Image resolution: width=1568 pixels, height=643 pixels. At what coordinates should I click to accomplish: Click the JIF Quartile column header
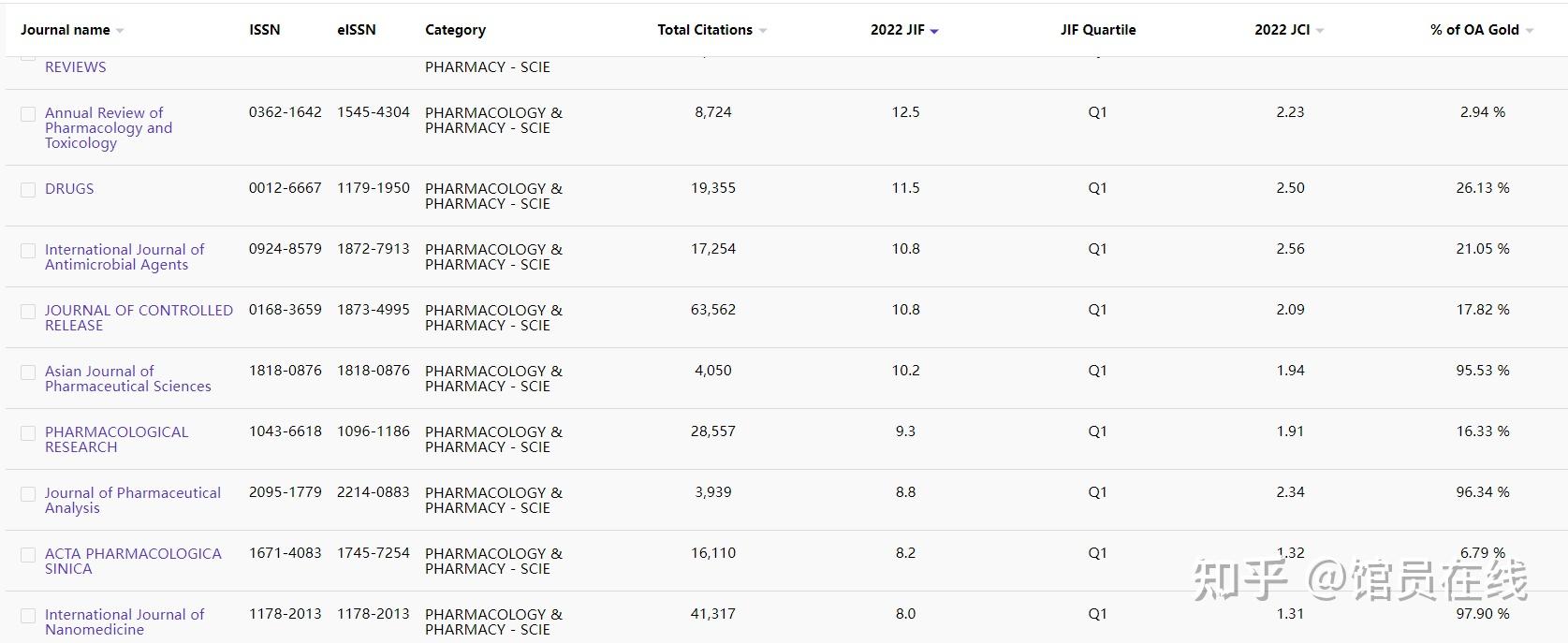1098,30
